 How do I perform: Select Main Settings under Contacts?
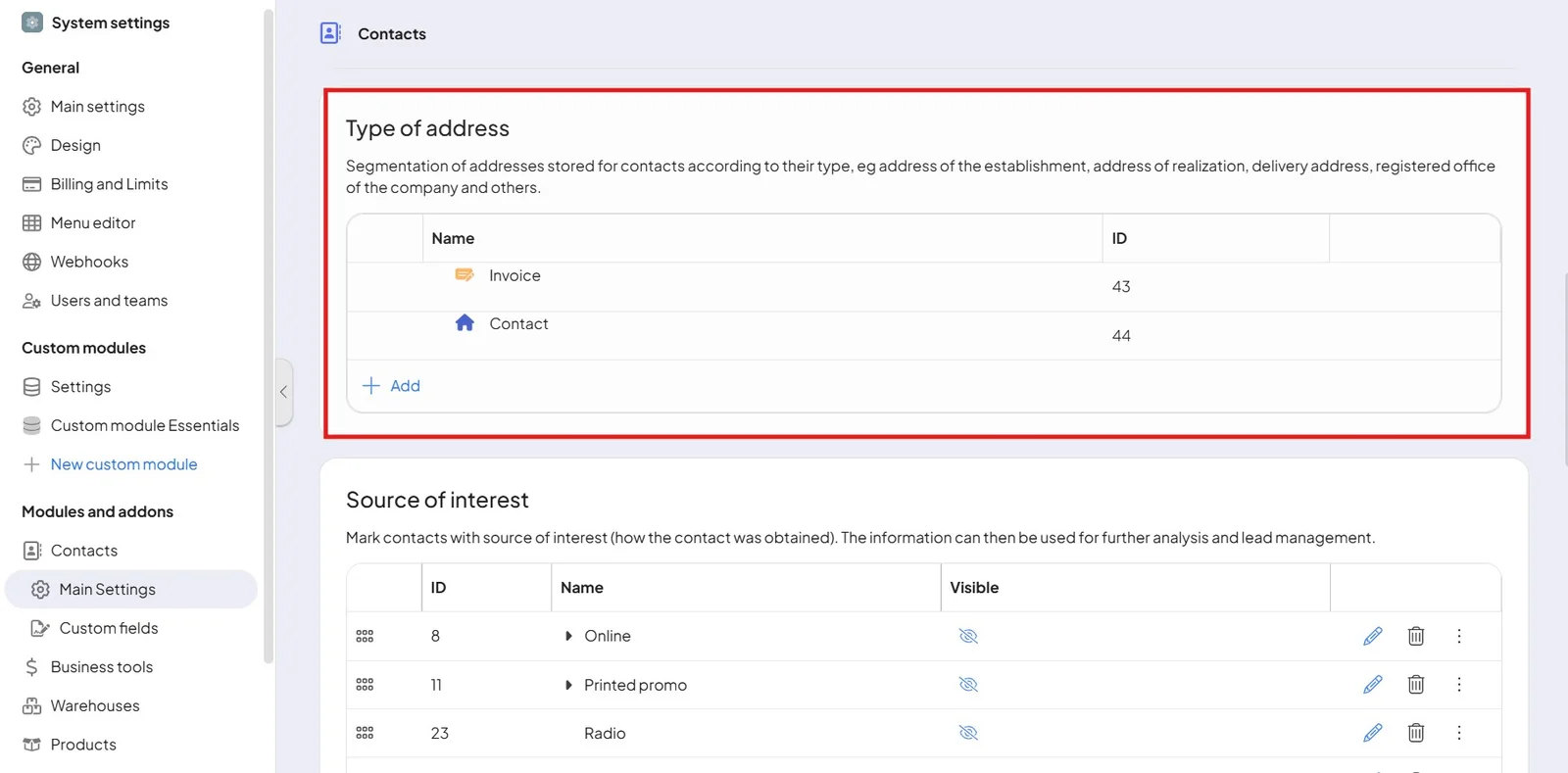[131, 589]
